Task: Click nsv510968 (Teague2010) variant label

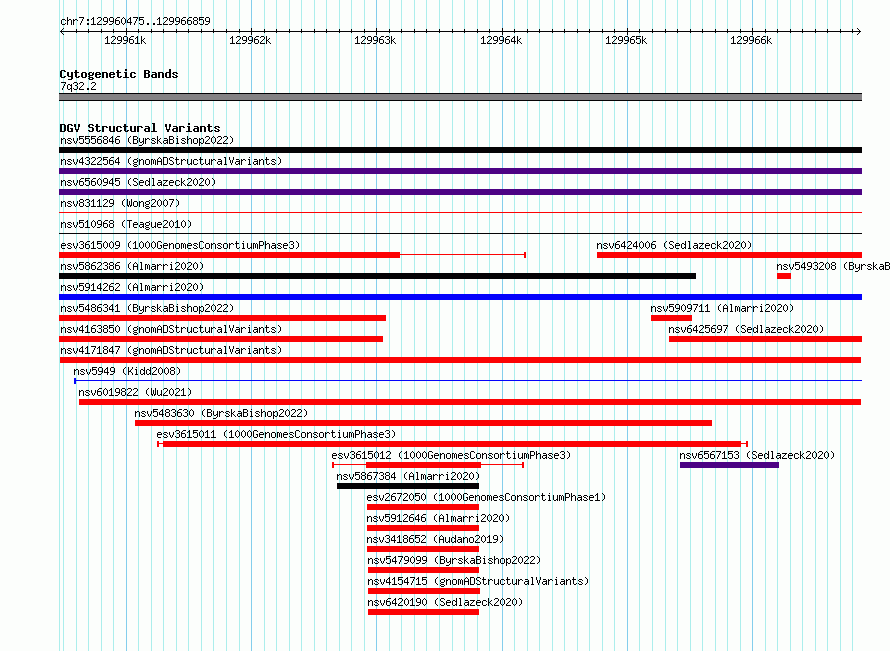Action: pyautogui.click(x=126, y=224)
